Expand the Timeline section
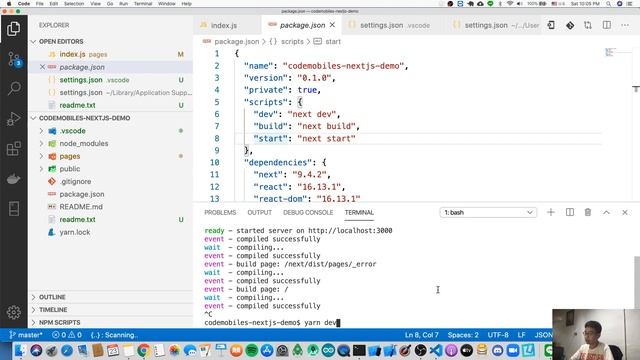 [x=34, y=310]
